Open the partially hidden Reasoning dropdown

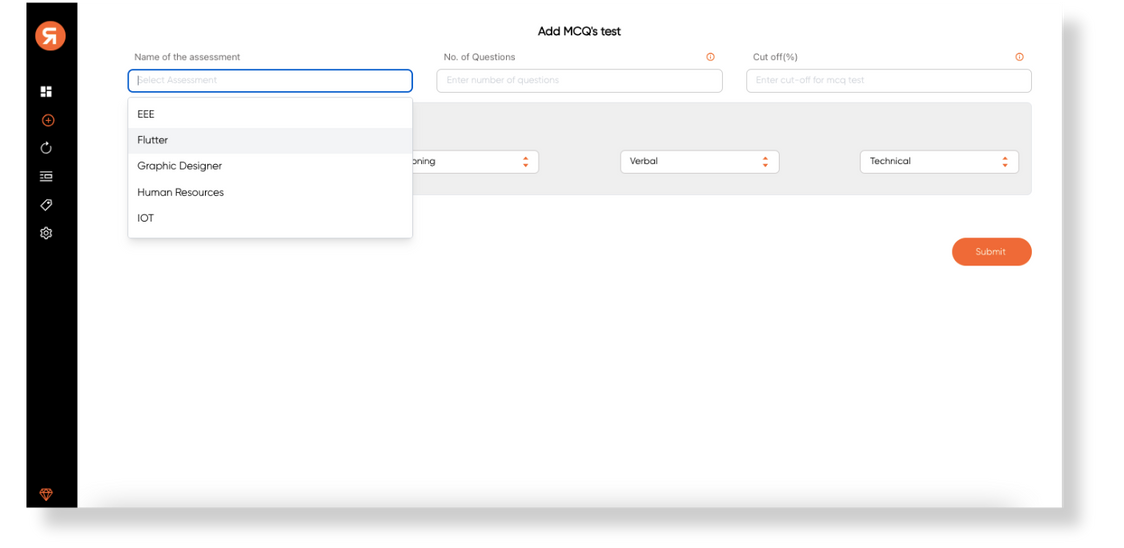(x=475, y=161)
